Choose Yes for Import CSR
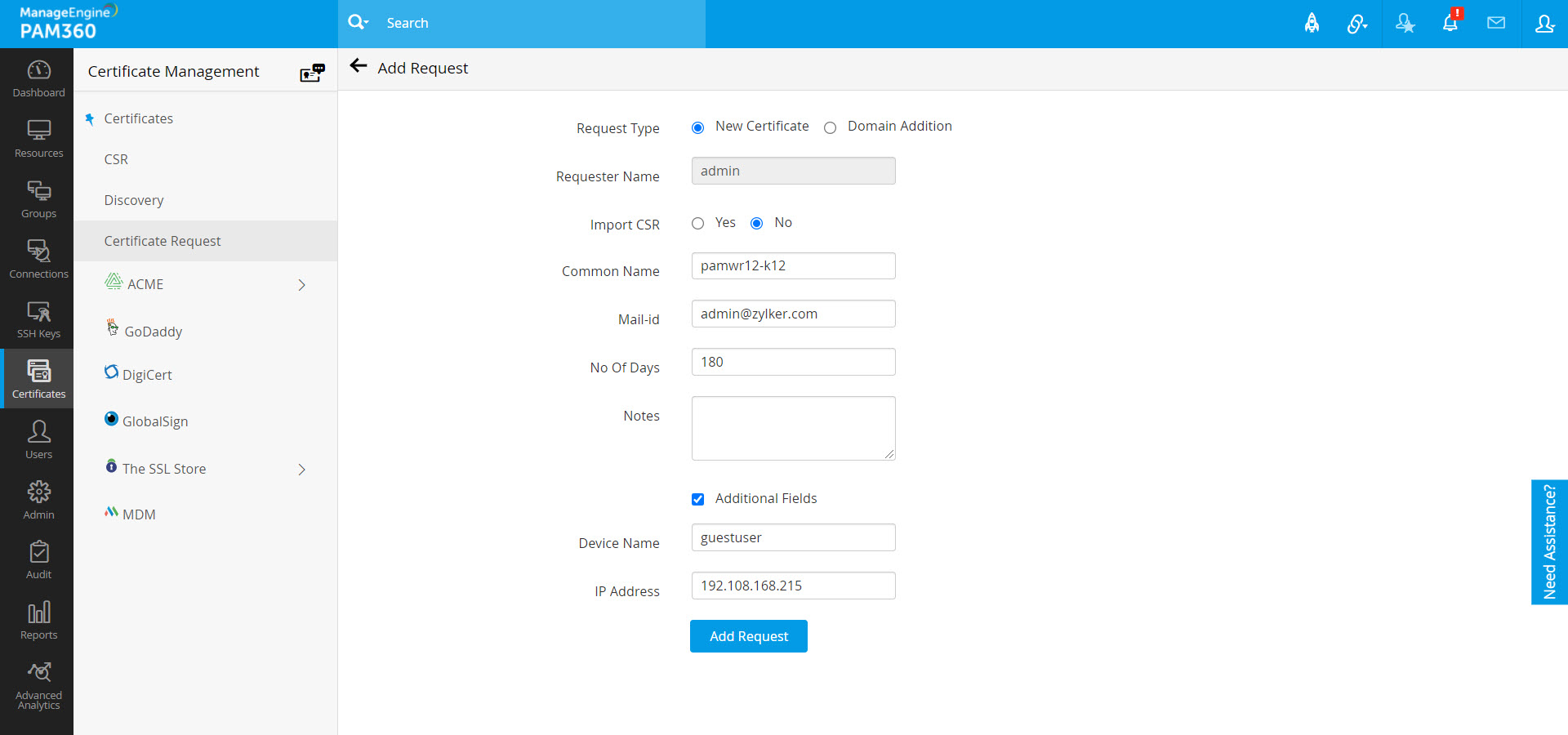1568x735 pixels. 697,223
